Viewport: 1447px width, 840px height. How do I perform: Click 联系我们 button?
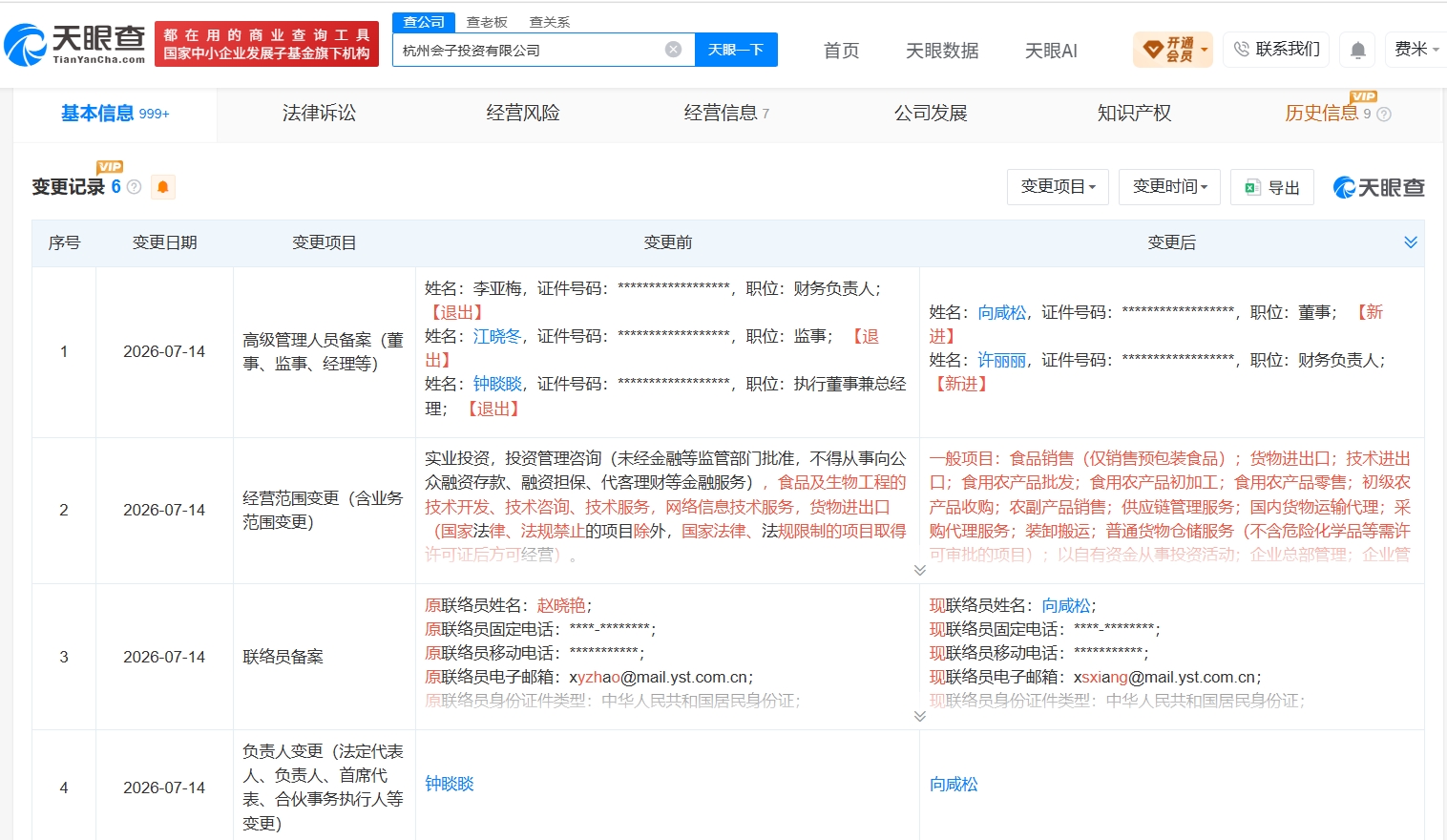point(1276,50)
